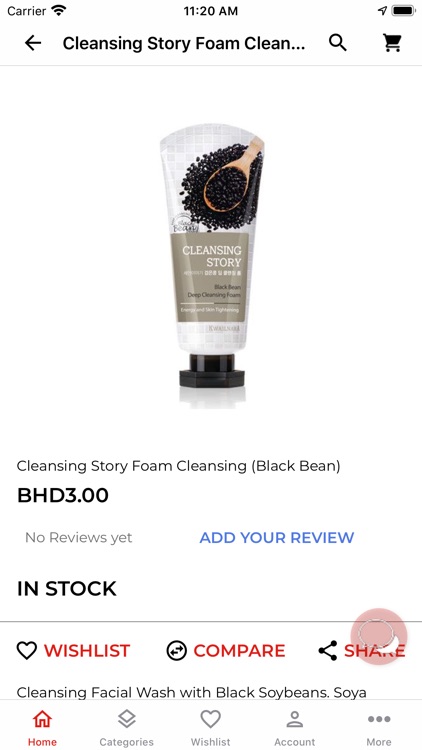Tap the Account person icon
Viewport: 422px width, 750px height.
(295, 719)
